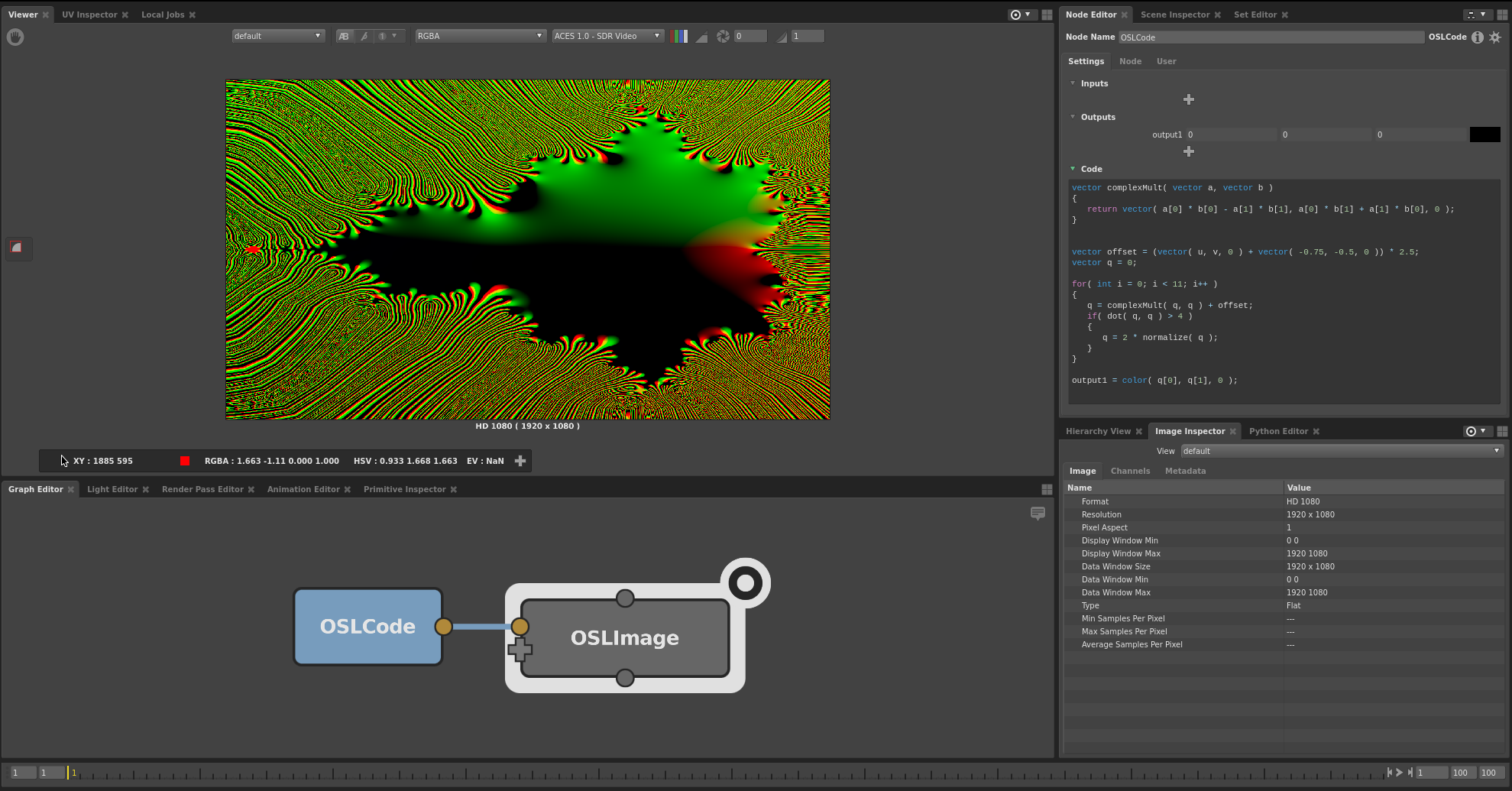
Task: Select the Node settings tab
Action: coord(1130,61)
